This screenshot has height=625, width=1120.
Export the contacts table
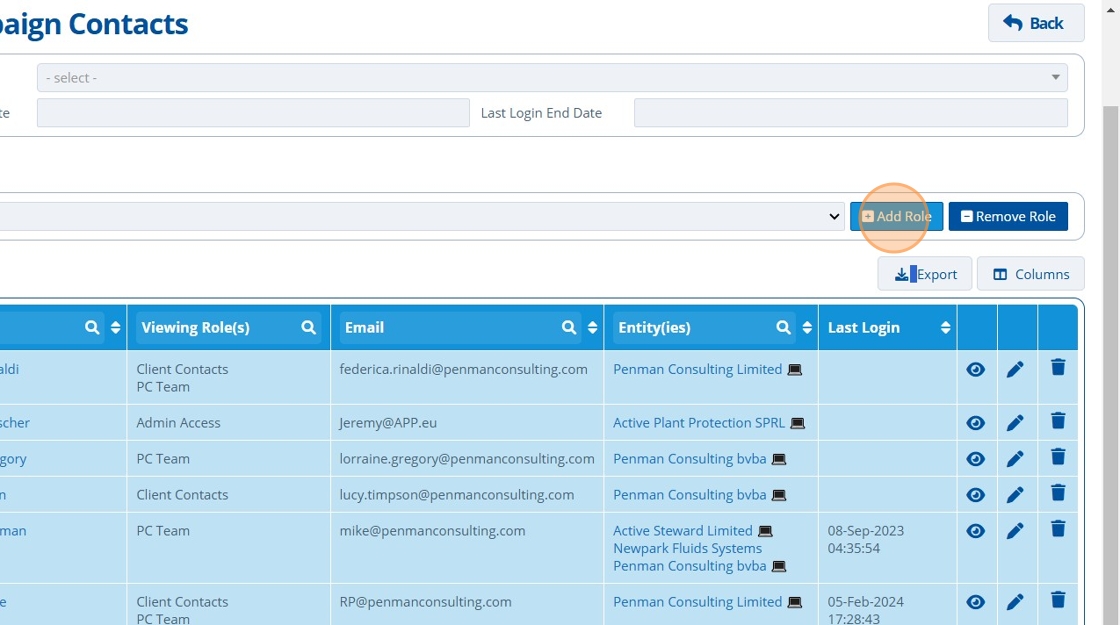pos(925,274)
